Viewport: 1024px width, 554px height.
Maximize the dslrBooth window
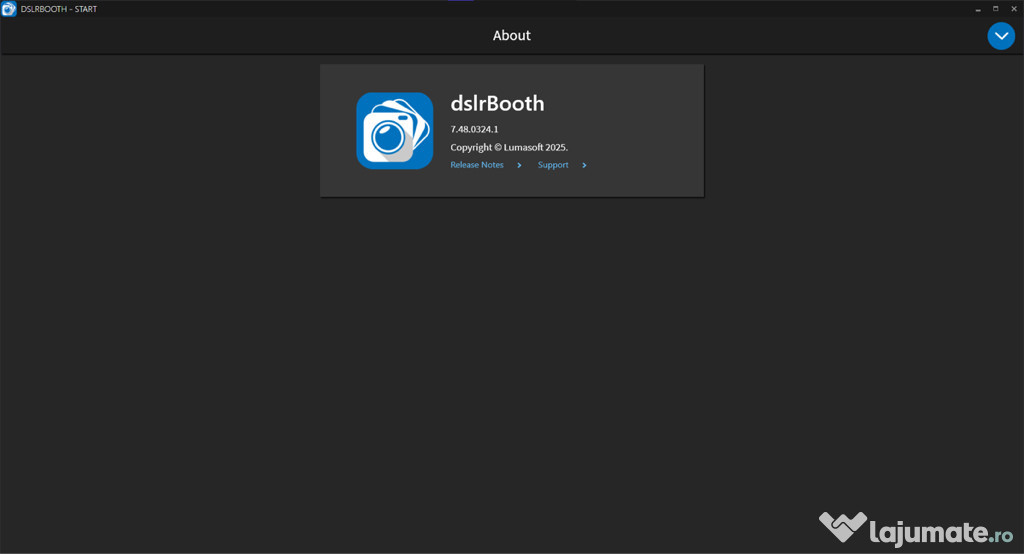(x=995, y=9)
